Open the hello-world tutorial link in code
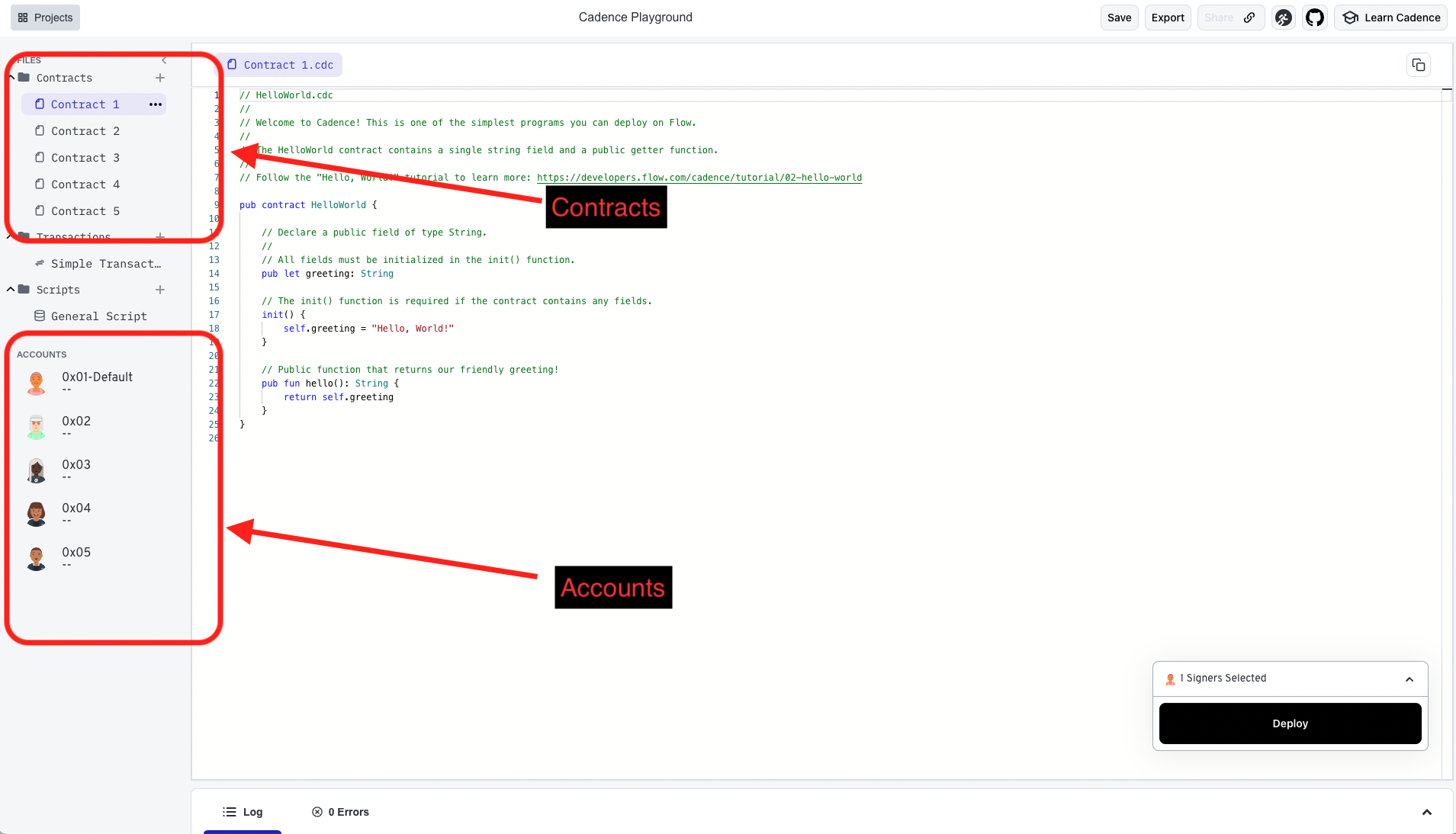Viewport: 1456px width, 834px height. coord(699,178)
